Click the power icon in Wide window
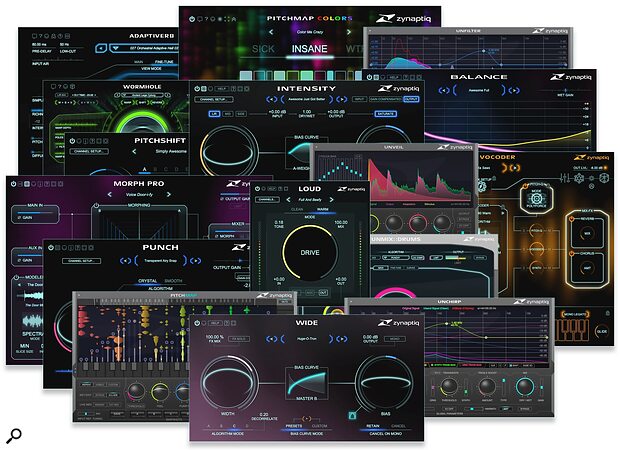620x450 pixels. [197, 323]
